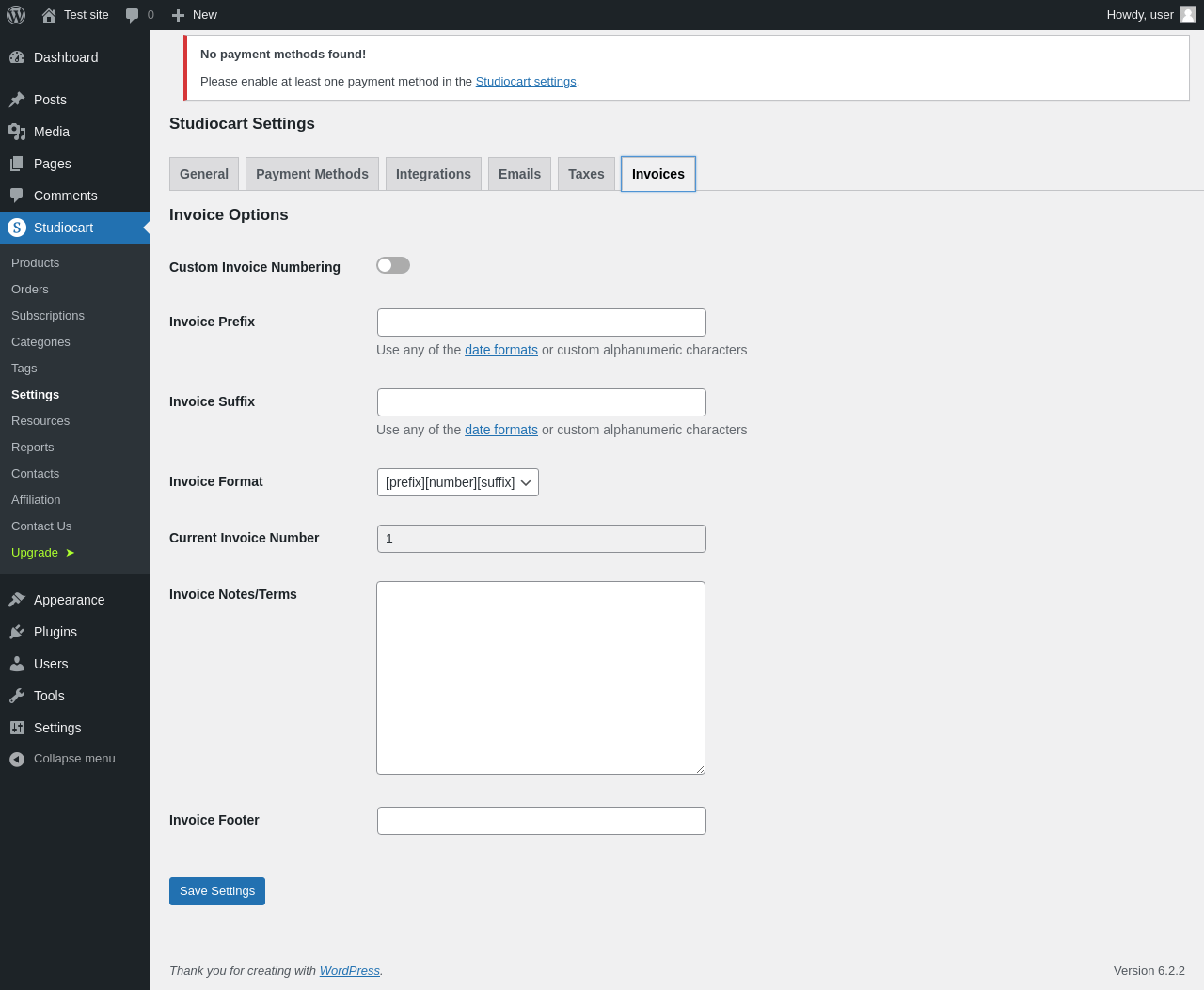This screenshot has width=1204, height=990.
Task: Go to Subscriptions submenu item
Action: [x=75, y=316]
